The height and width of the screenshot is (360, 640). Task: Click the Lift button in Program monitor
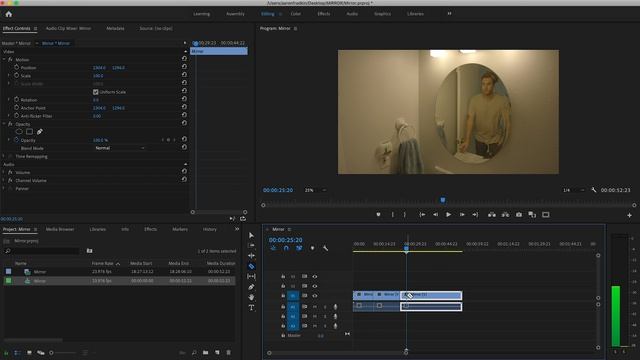click(x=492, y=214)
